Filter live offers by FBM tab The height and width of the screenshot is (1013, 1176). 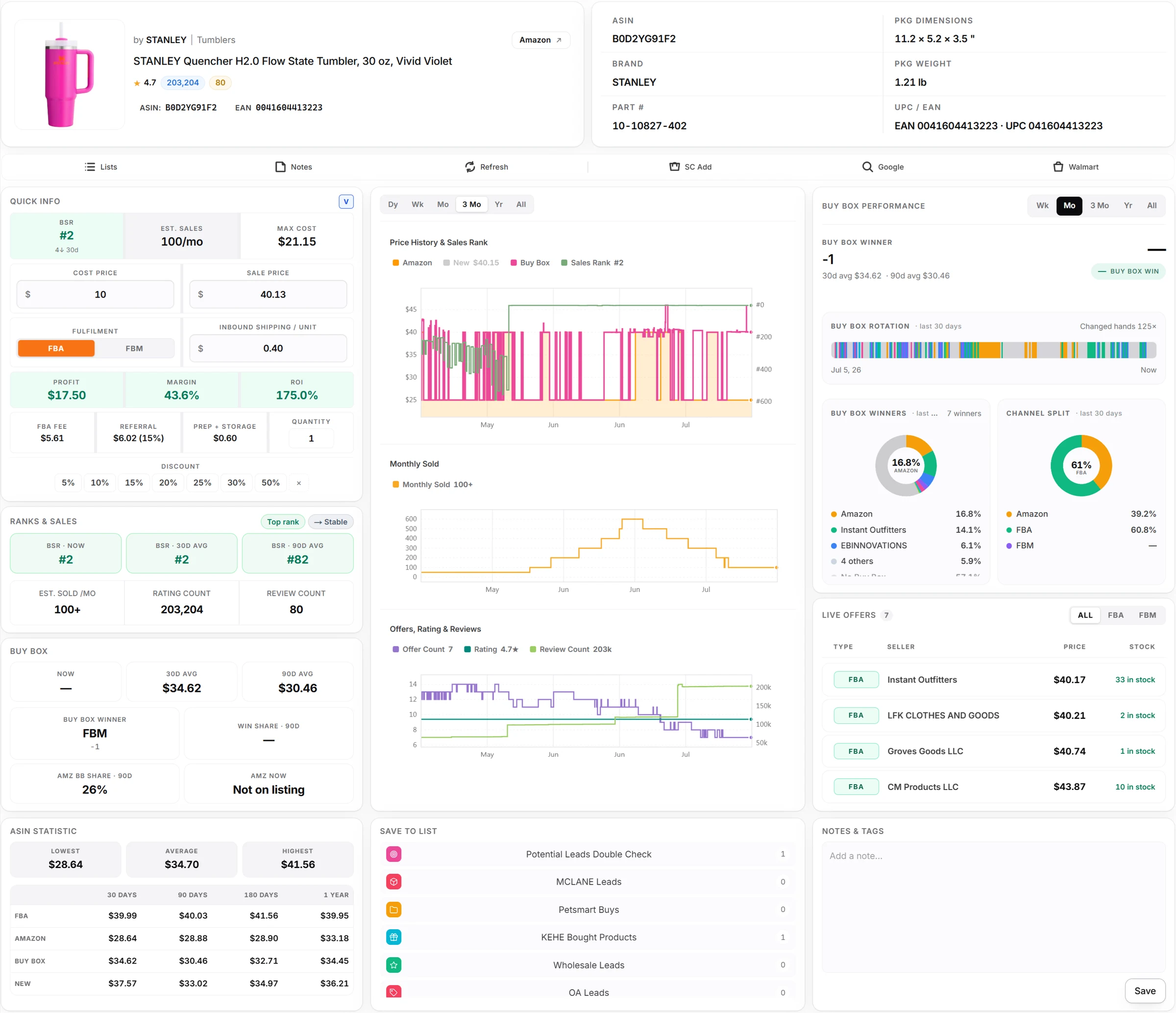click(1147, 615)
